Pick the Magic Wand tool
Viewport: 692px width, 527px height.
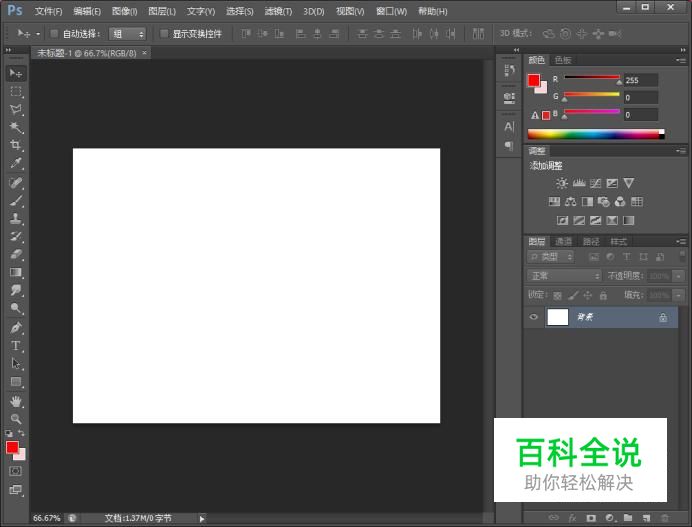[x=16, y=128]
